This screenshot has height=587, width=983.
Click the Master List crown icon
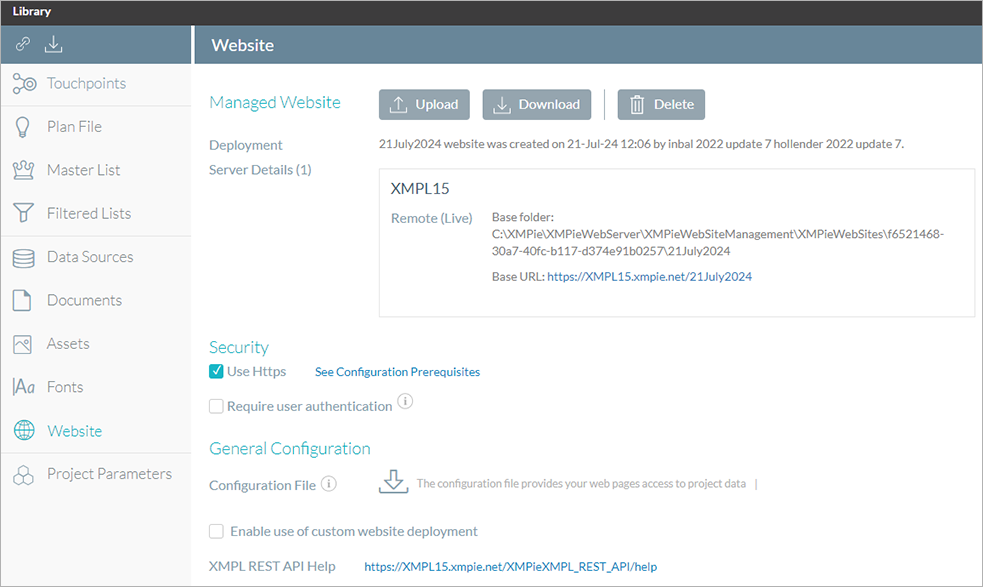tap(23, 170)
